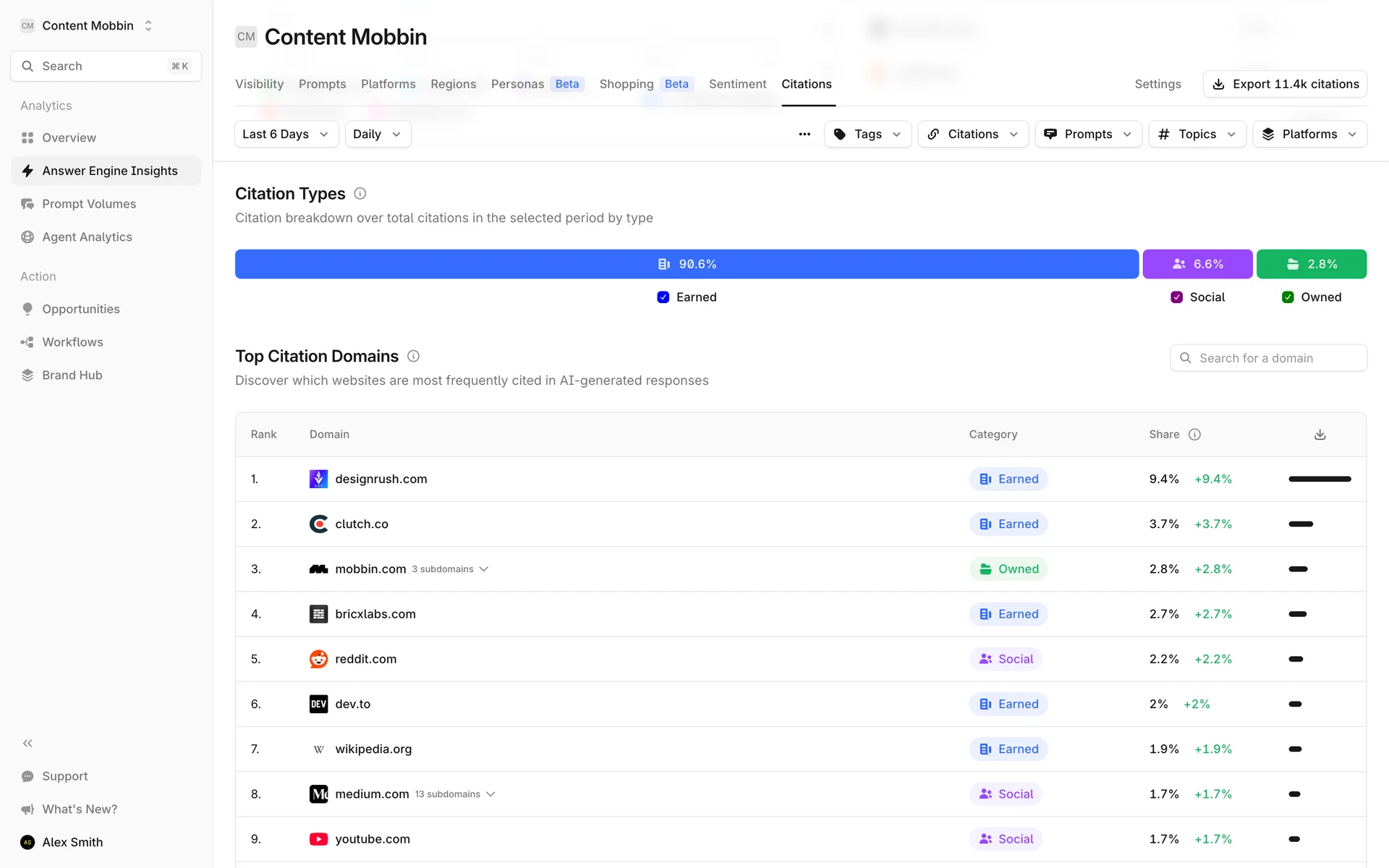The width and height of the screenshot is (1389, 868).
Task: Click Export 11.4k citations button
Action: click(1284, 84)
